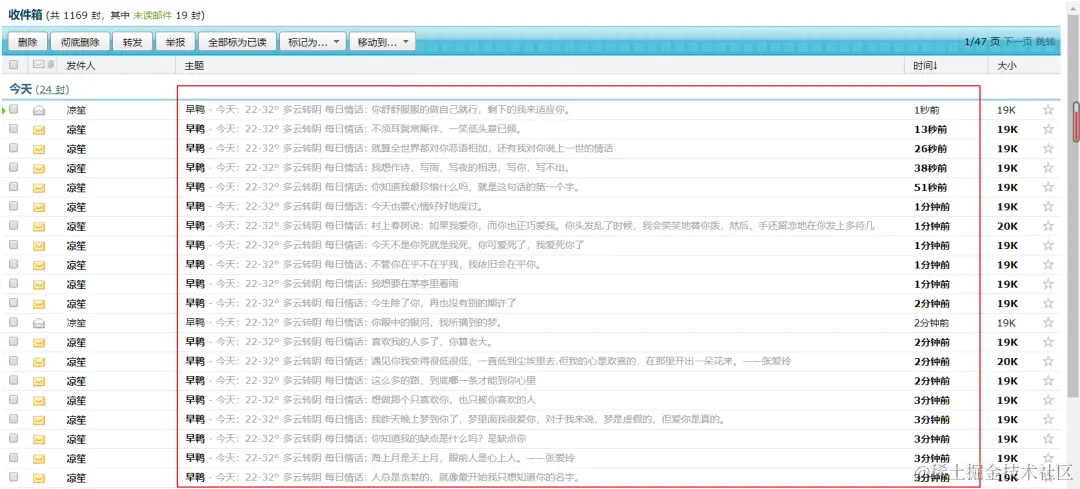Image resolution: width=1080 pixels, height=489 pixels.
Task: Star the 不管你在乎不在乎我 email
Action: pyautogui.click(x=1048, y=264)
